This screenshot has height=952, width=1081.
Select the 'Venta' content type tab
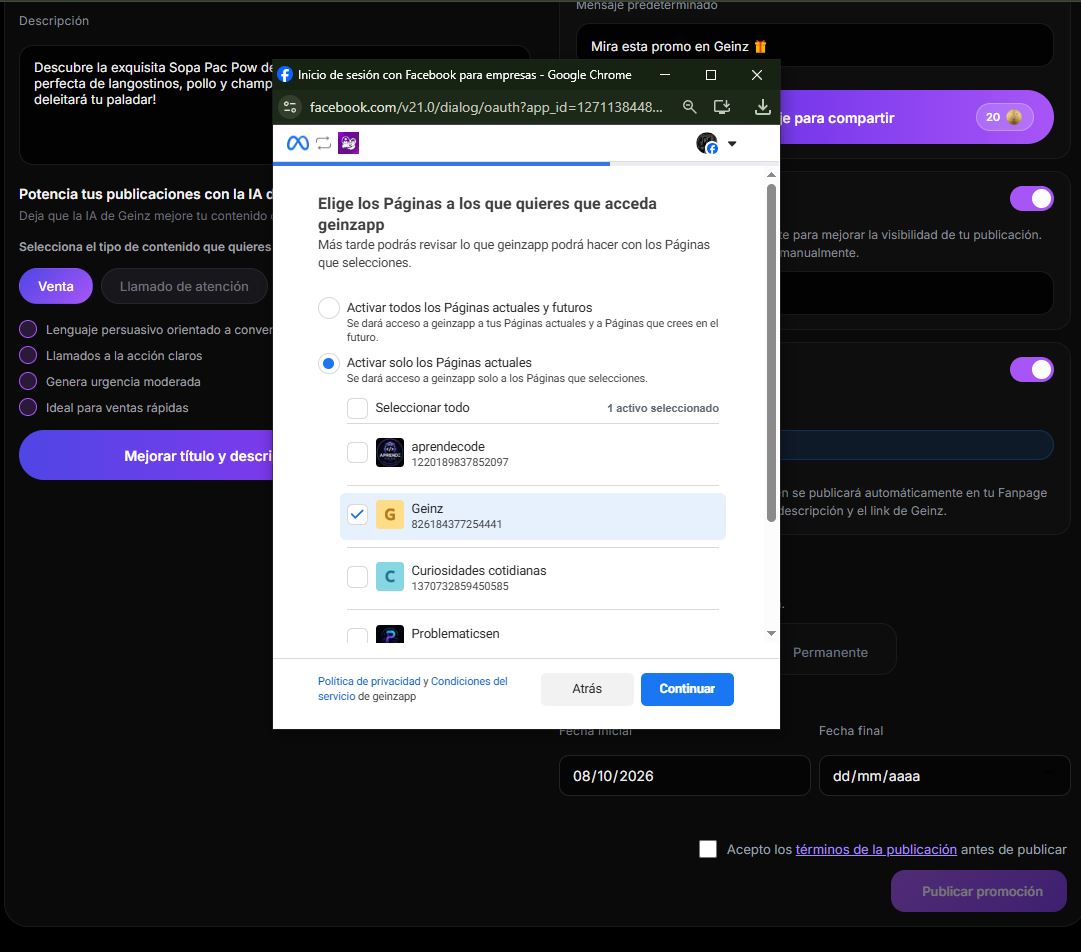(x=56, y=286)
